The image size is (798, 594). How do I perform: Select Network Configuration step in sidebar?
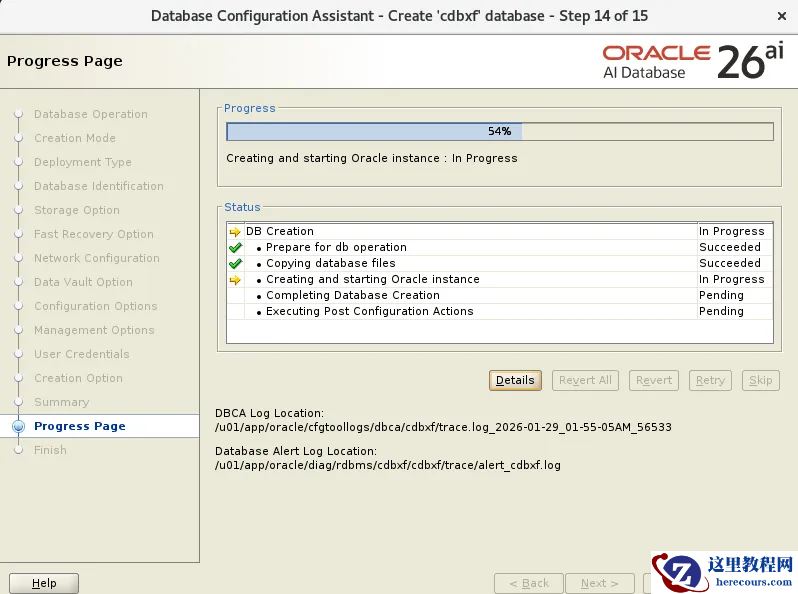[x=97, y=258]
